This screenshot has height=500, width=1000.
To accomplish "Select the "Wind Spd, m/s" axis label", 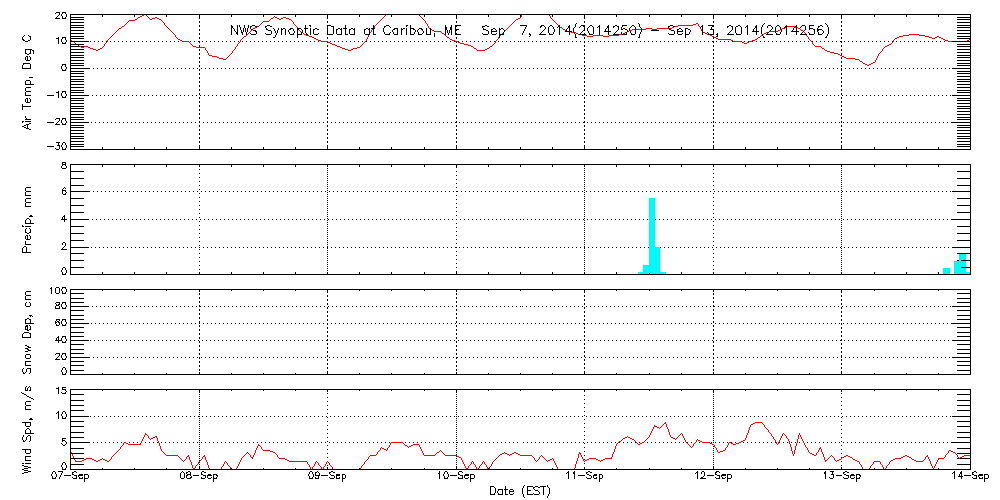I will (x=28, y=429).
